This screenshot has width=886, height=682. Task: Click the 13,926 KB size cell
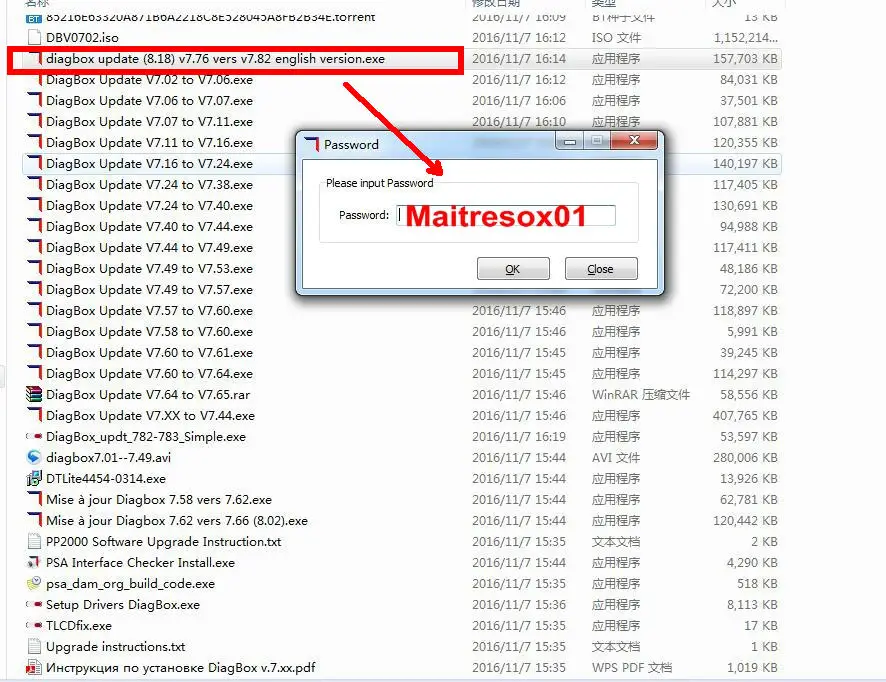point(748,479)
